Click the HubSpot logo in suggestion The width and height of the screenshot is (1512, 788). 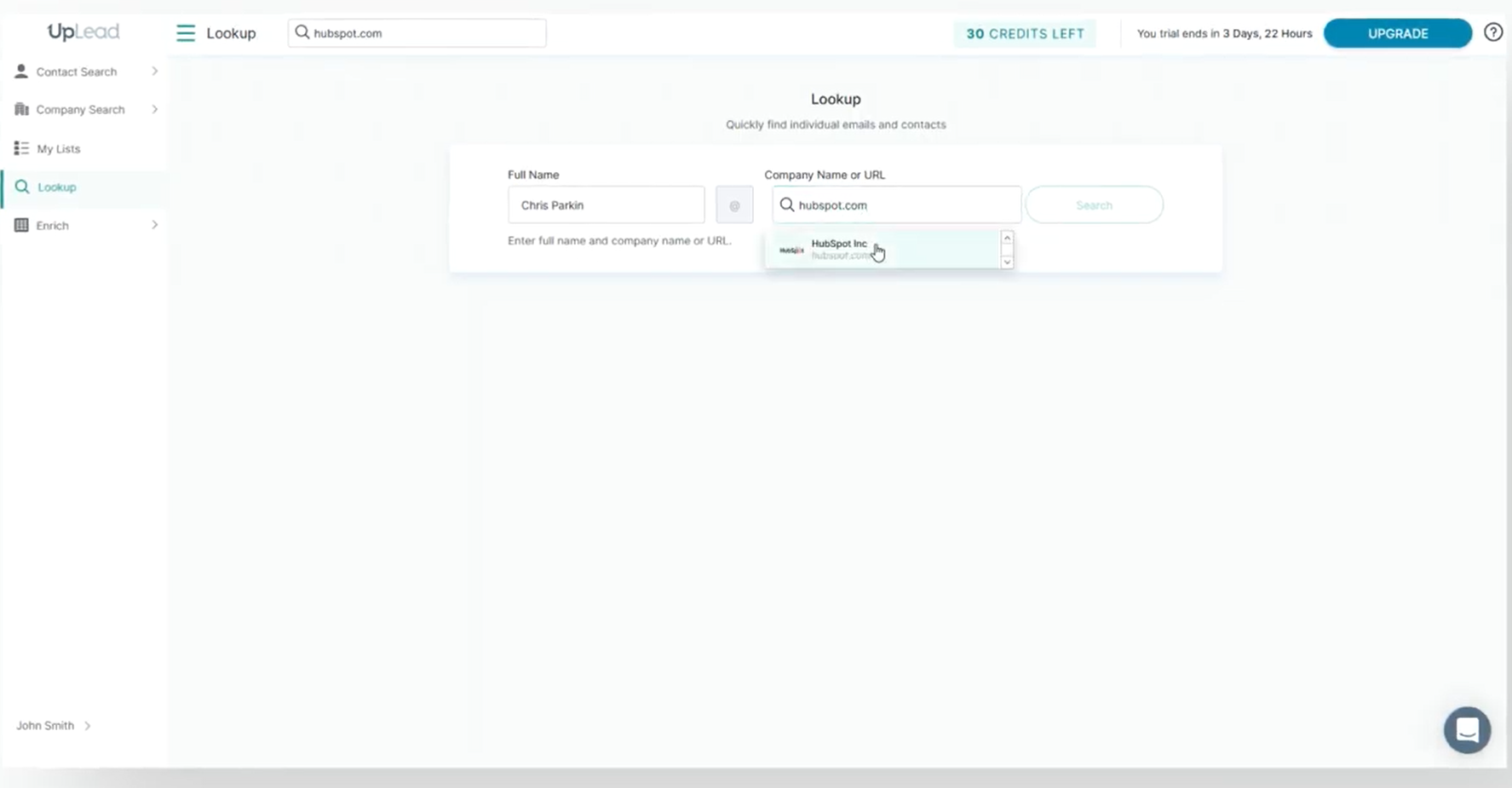coord(791,250)
